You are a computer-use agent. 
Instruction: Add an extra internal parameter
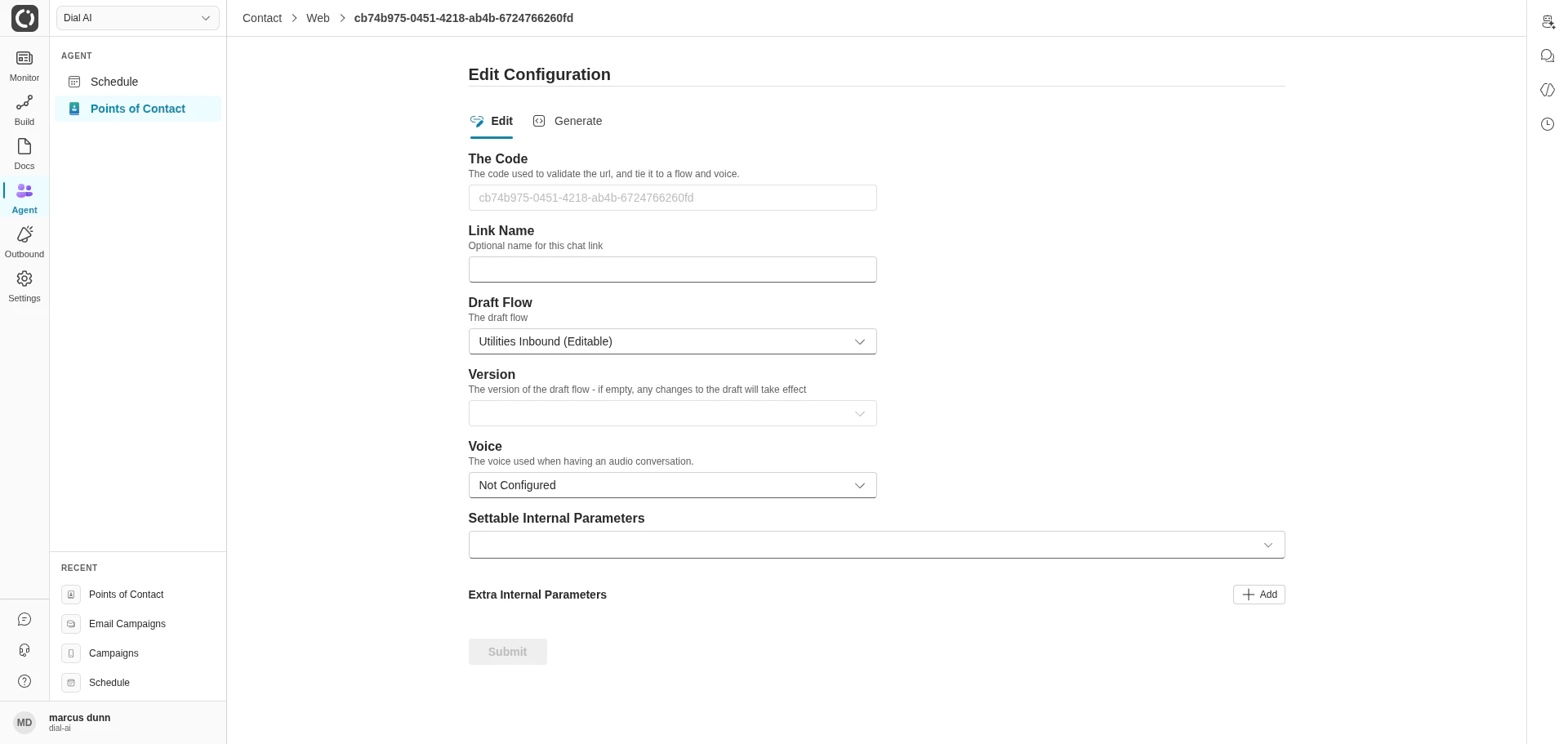coord(1258,595)
